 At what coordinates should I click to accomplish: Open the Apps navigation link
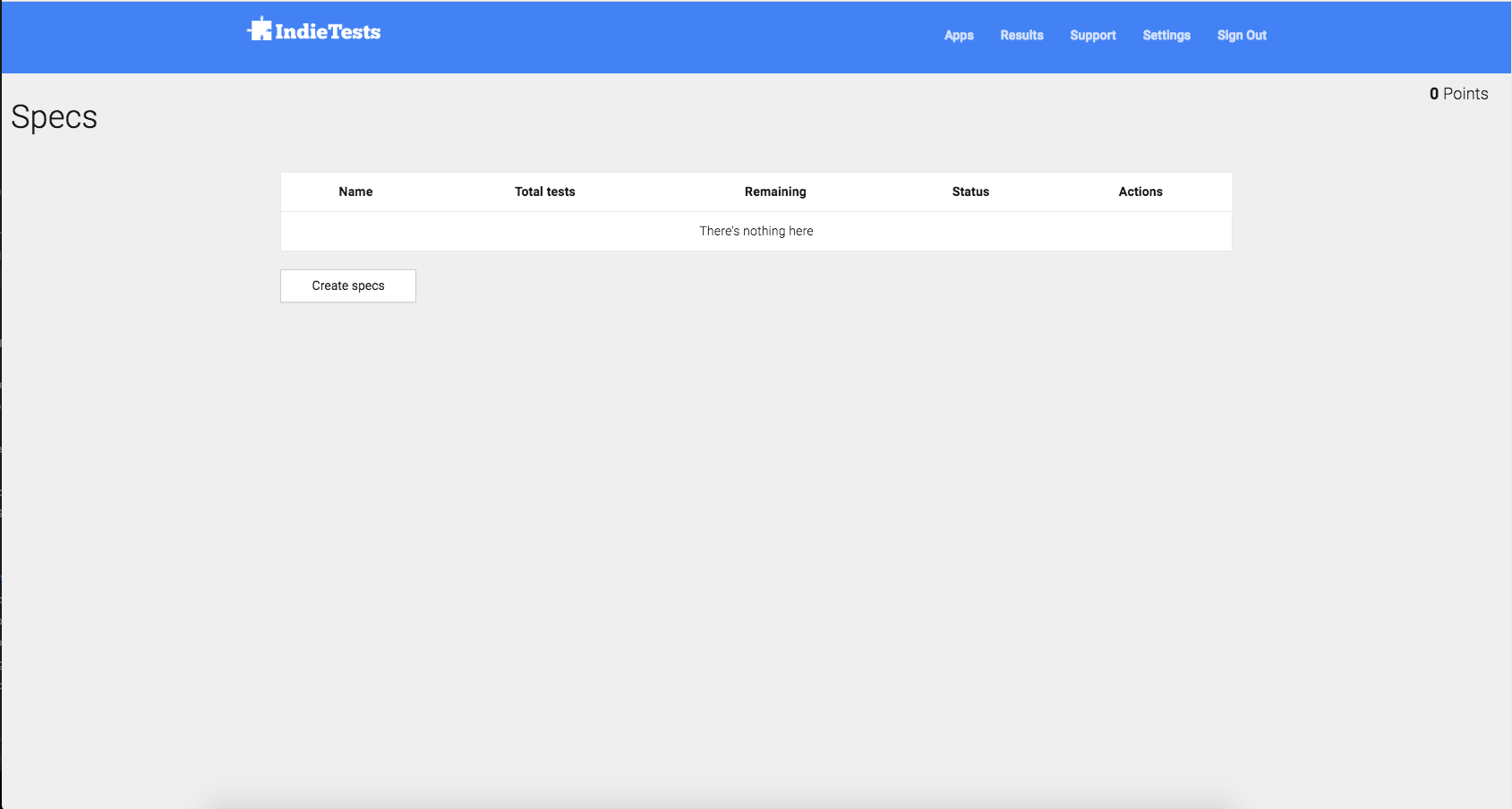pyautogui.click(x=959, y=36)
